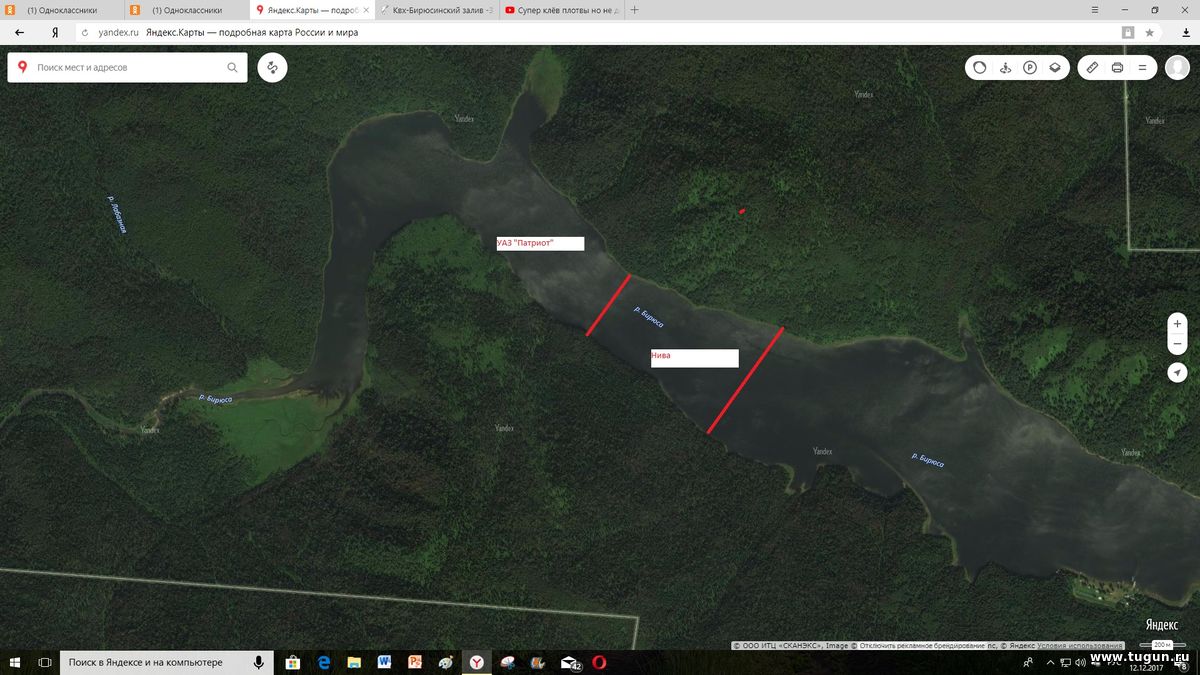
Task: Add a new browser tab
Action: [x=634, y=10]
